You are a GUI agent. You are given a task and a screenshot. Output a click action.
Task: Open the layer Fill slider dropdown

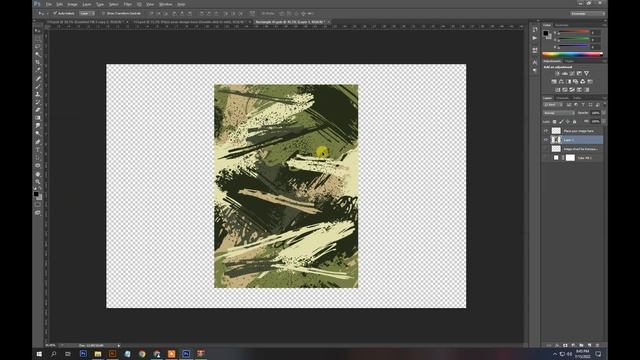click(x=604, y=122)
